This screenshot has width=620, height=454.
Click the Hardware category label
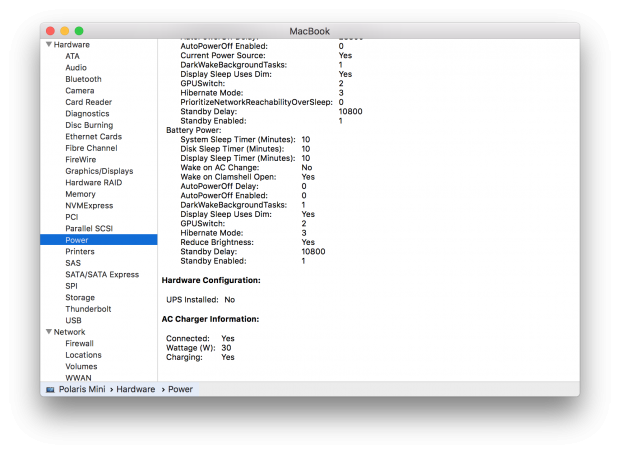[72, 44]
